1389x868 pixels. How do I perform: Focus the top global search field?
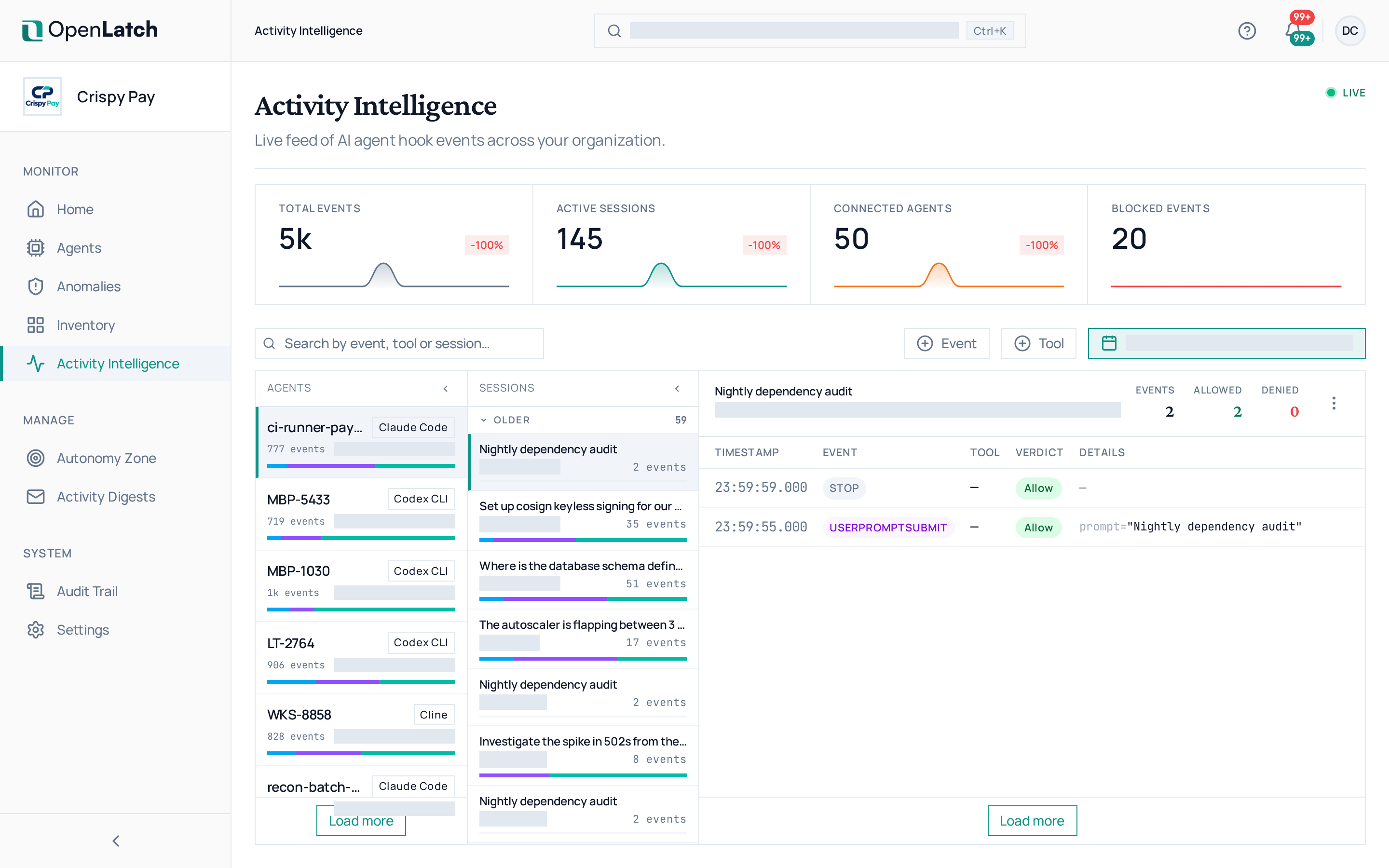(809, 31)
